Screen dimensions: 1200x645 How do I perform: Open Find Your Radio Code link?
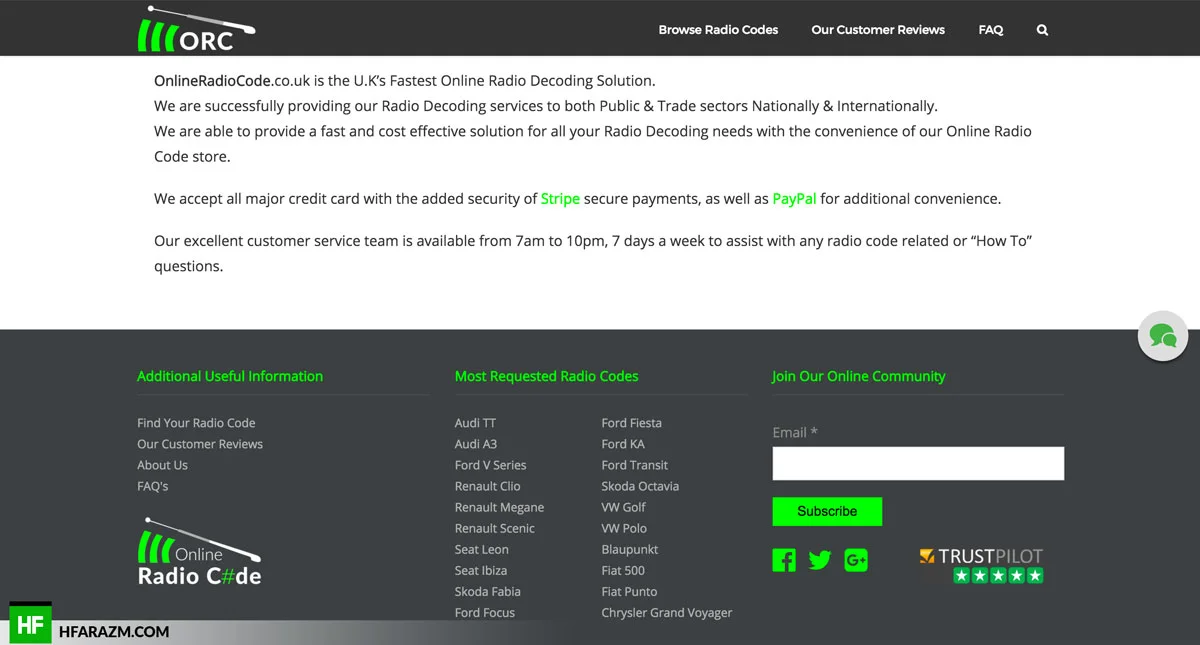pyautogui.click(x=196, y=423)
